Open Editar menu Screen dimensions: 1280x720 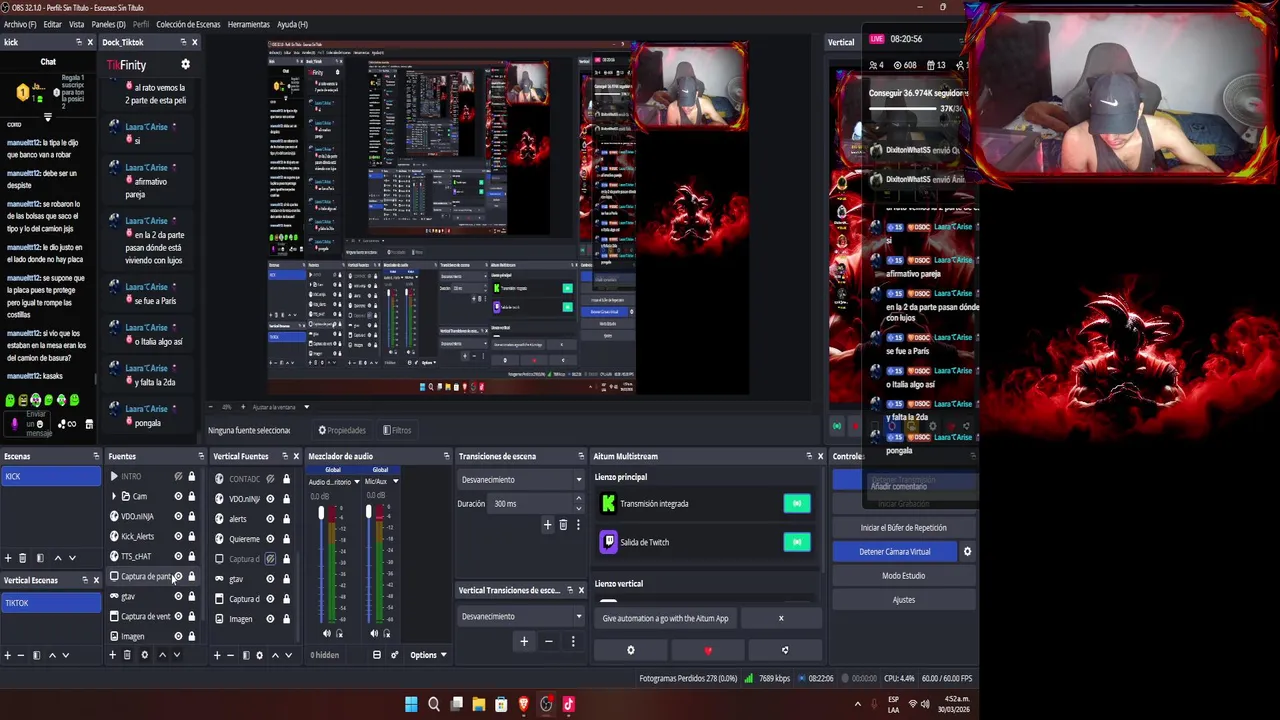tap(52, 24)
